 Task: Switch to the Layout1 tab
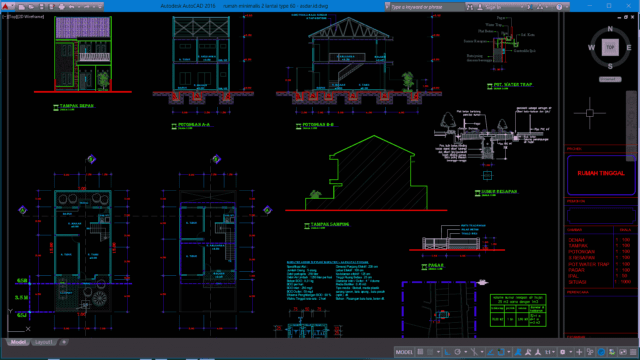tap(43, 342)
